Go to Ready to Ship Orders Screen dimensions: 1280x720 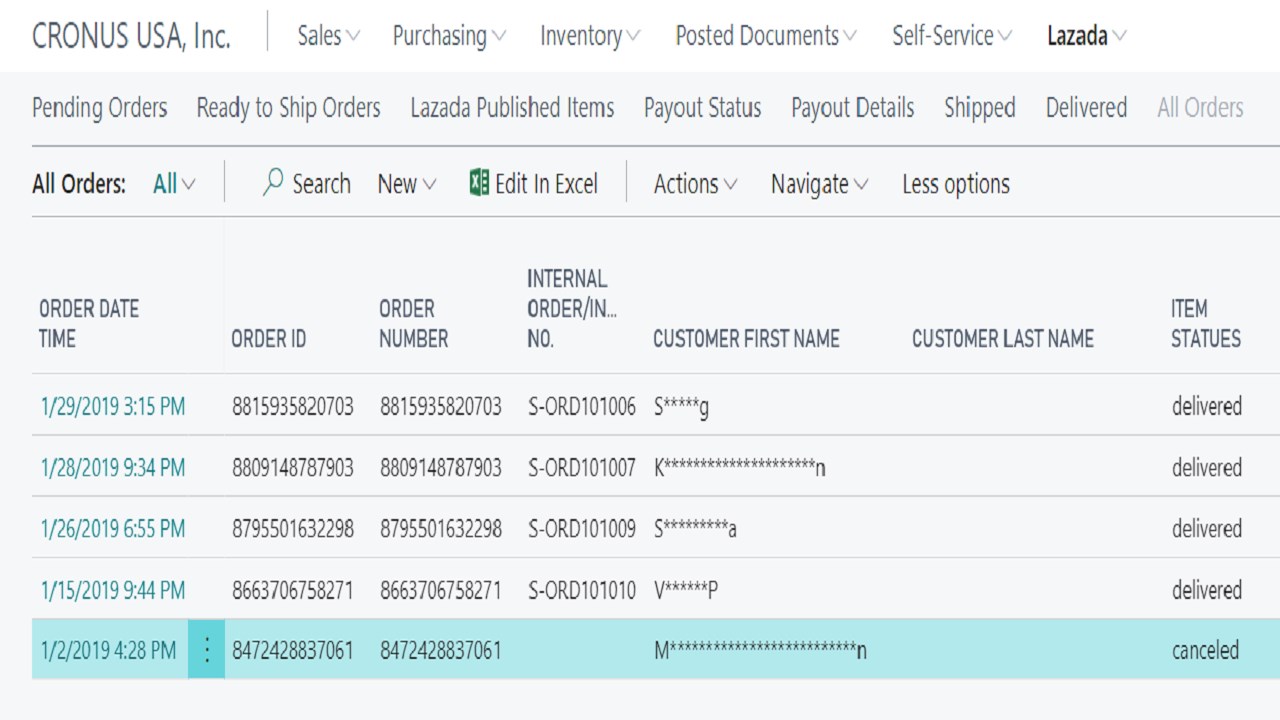tap(288, 108)
